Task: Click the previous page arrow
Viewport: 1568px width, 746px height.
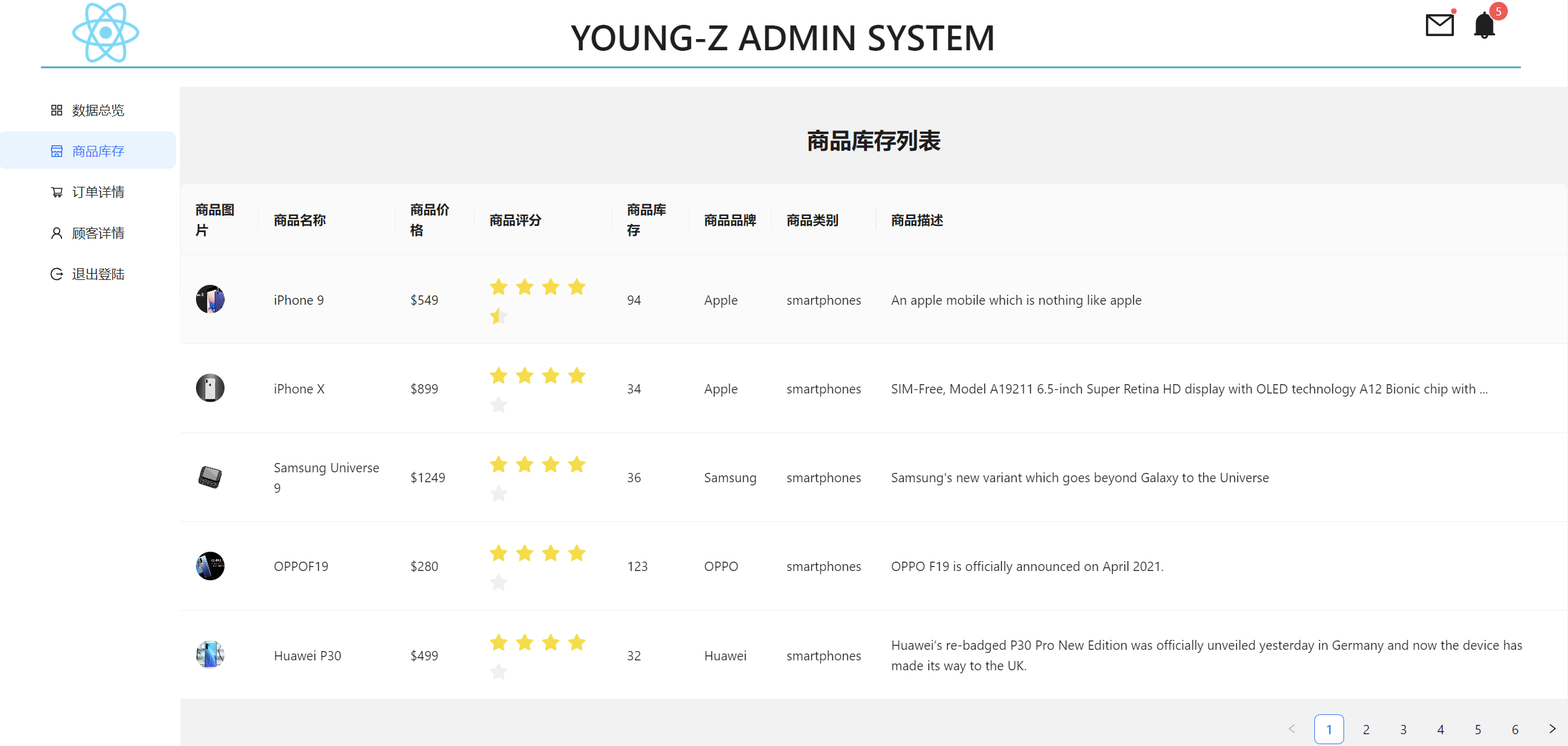Action: [1292, 729]
